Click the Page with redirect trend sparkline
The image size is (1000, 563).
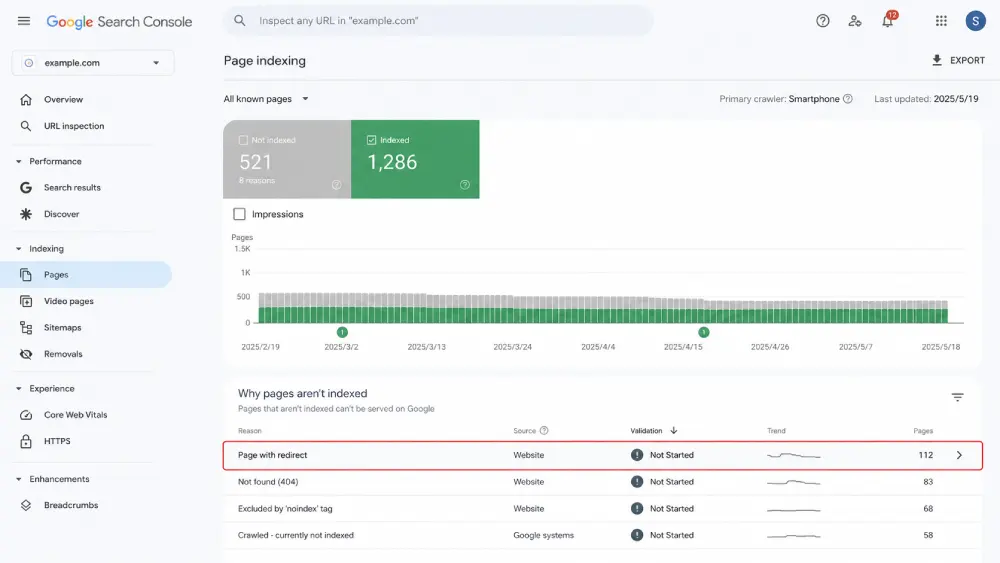tap(793, 455)
